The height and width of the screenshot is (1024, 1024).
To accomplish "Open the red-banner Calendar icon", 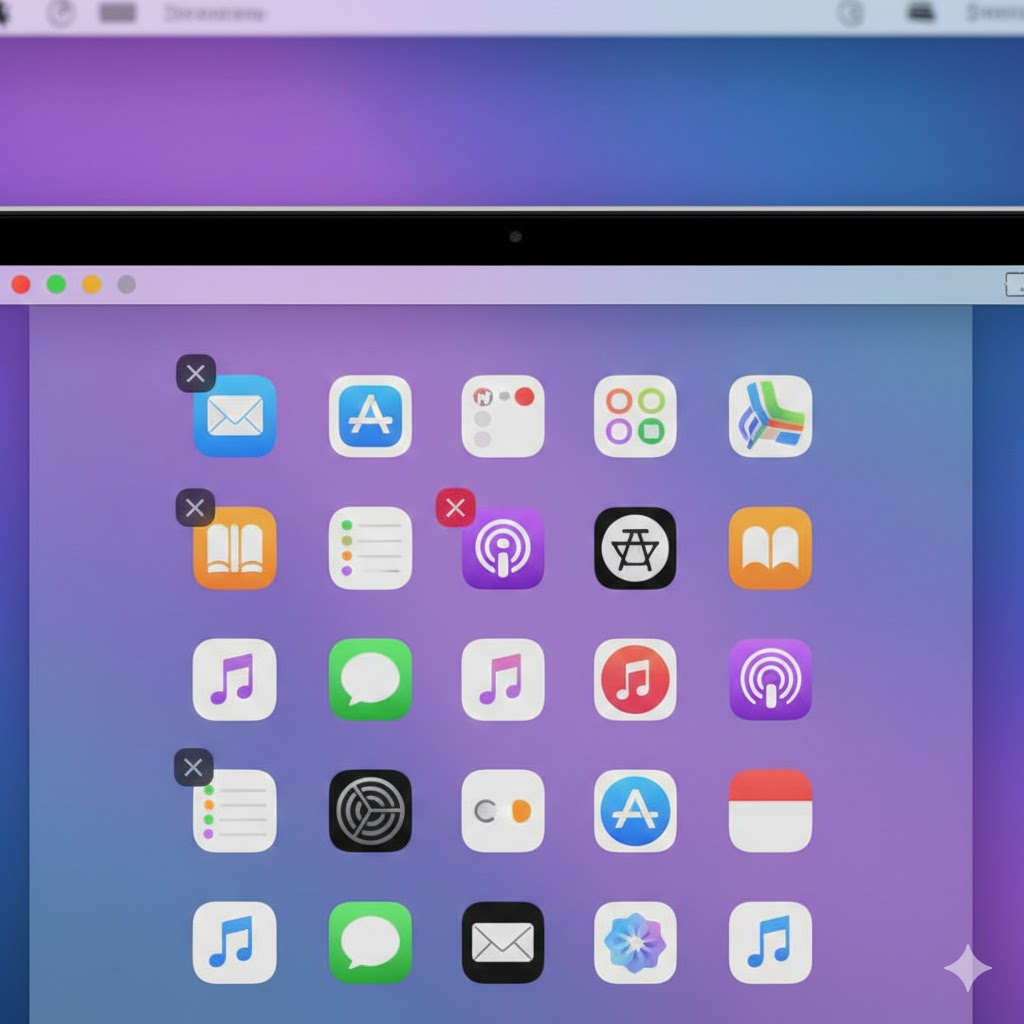I will (770, 810).
